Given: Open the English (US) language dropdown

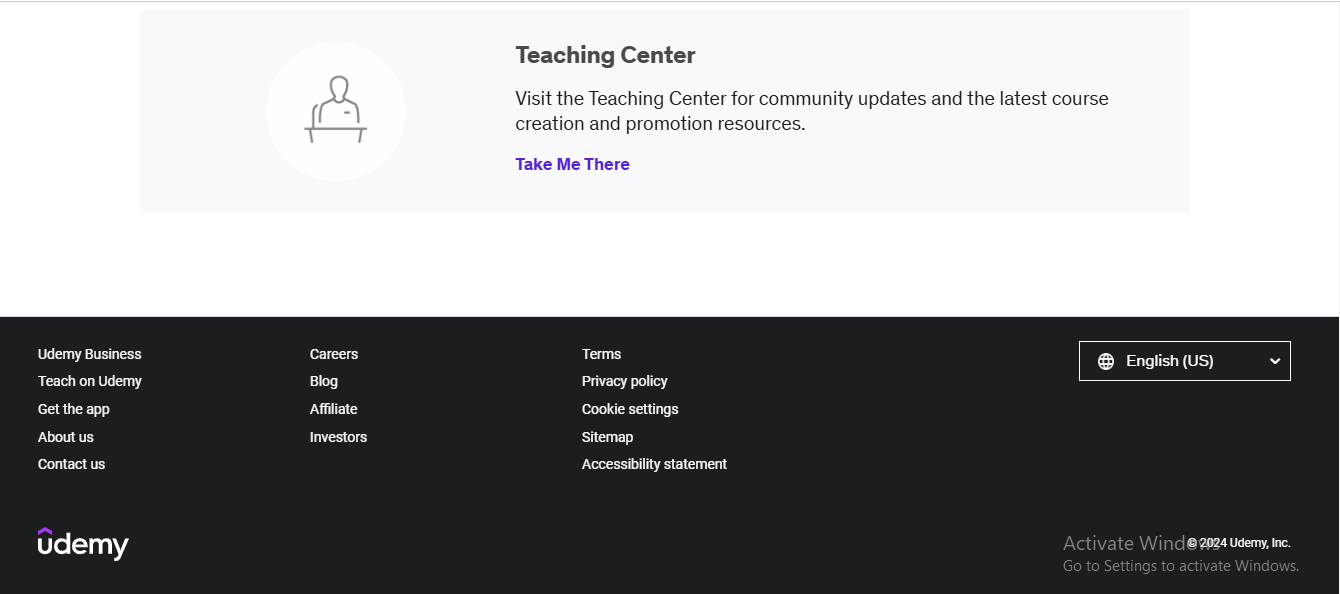Looking at the screenshot, I should (1184, 360).
